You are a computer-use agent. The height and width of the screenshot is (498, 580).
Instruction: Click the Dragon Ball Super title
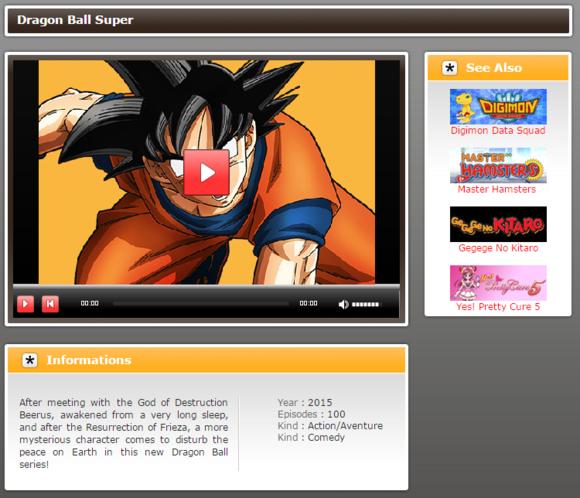pos(75,20)
